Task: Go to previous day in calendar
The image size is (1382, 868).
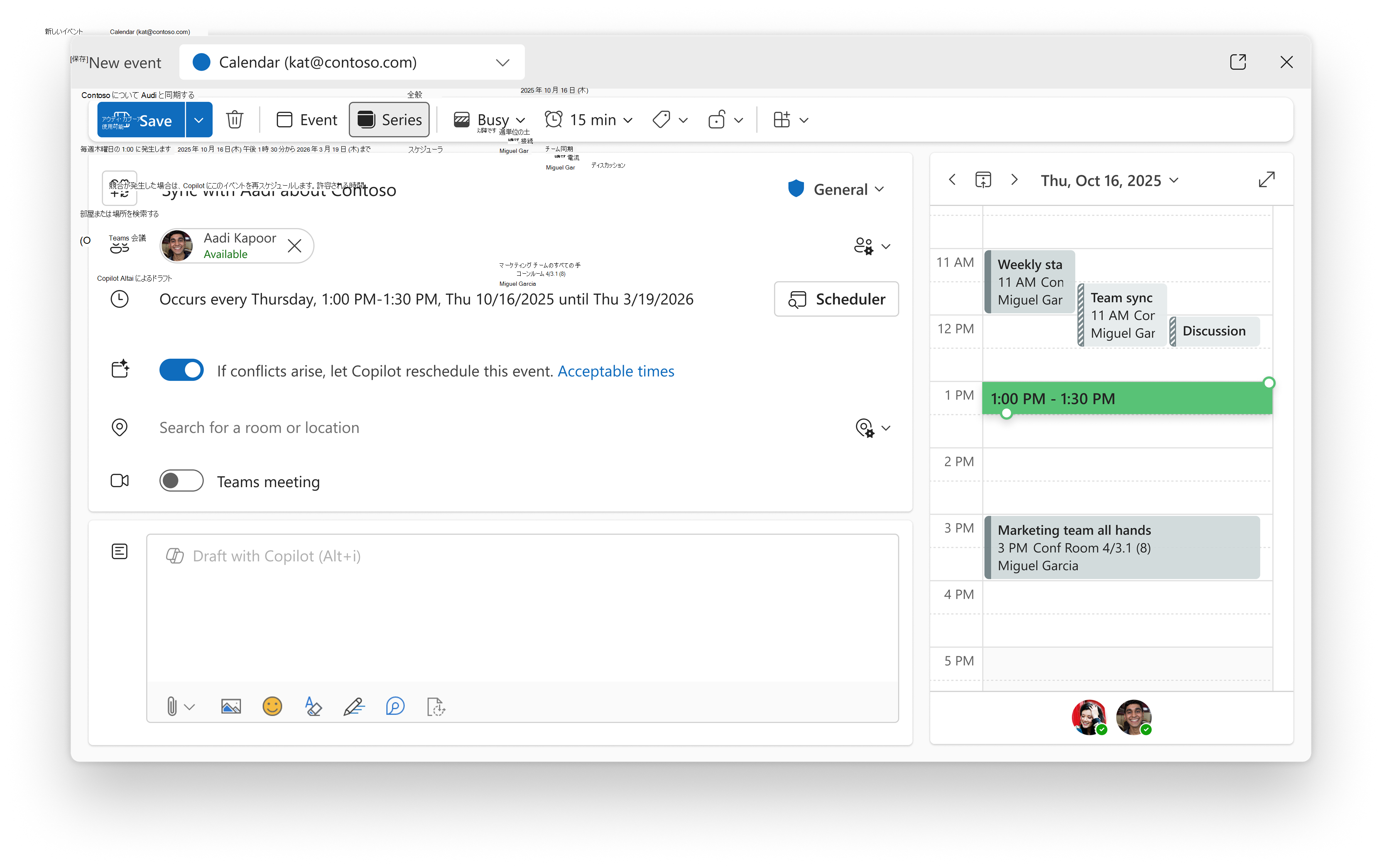Action: (952, 180)
